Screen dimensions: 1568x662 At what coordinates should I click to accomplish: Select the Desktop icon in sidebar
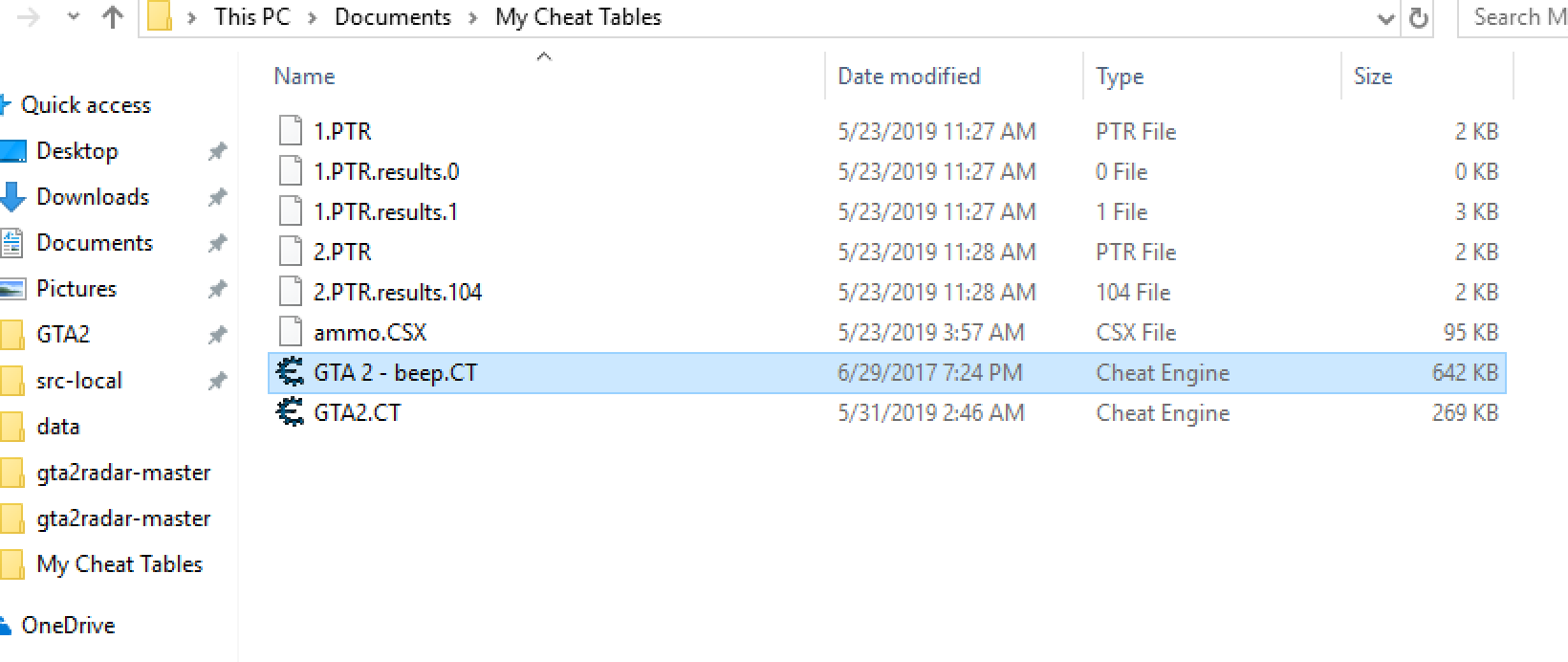click(x=12, y=151)
